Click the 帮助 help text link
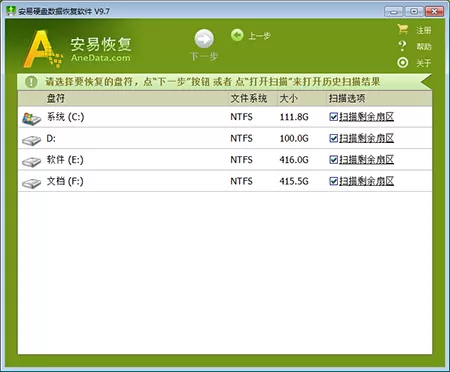 (423, 46)
